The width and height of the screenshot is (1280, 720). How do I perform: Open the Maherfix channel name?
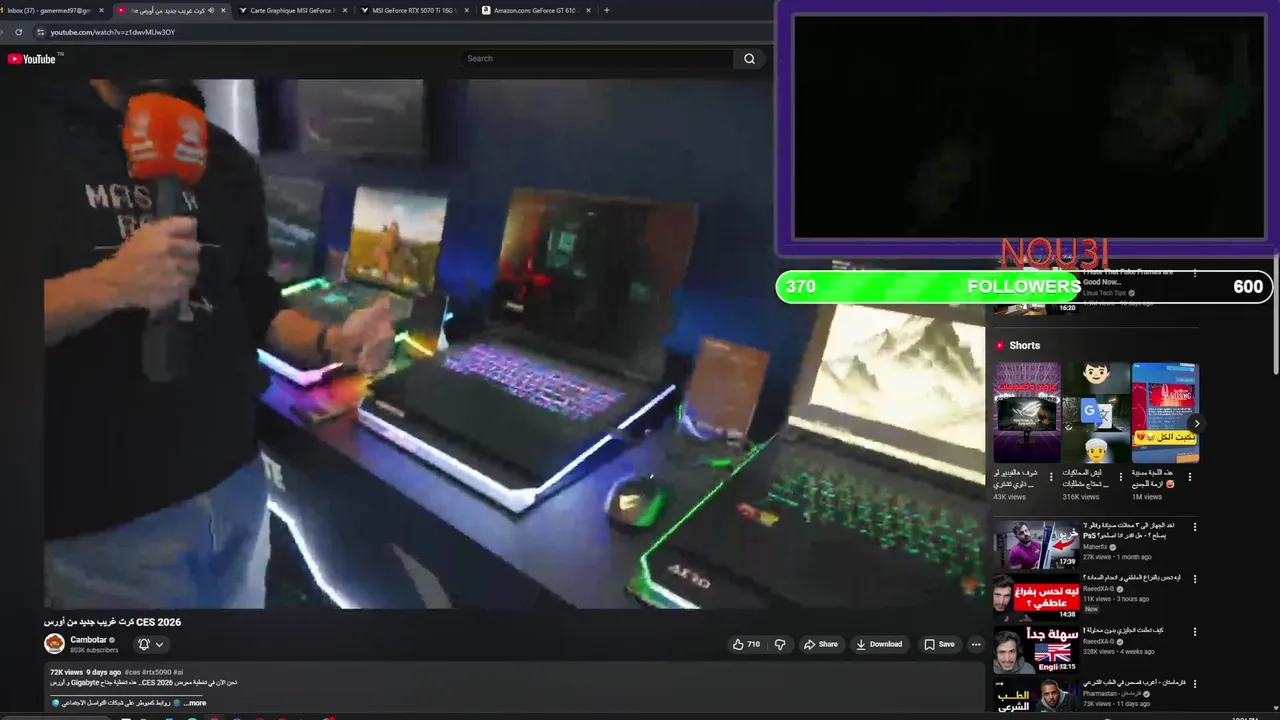click(x=1097, y=547)
